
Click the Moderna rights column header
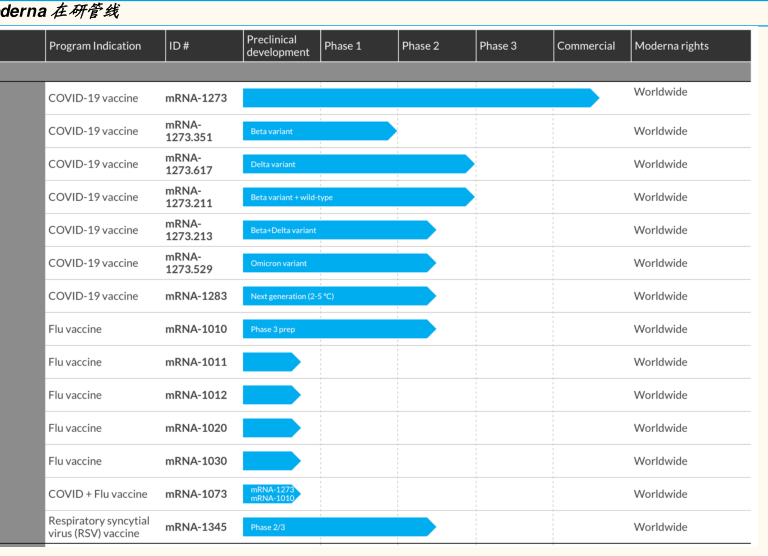[x=671, y=46]
